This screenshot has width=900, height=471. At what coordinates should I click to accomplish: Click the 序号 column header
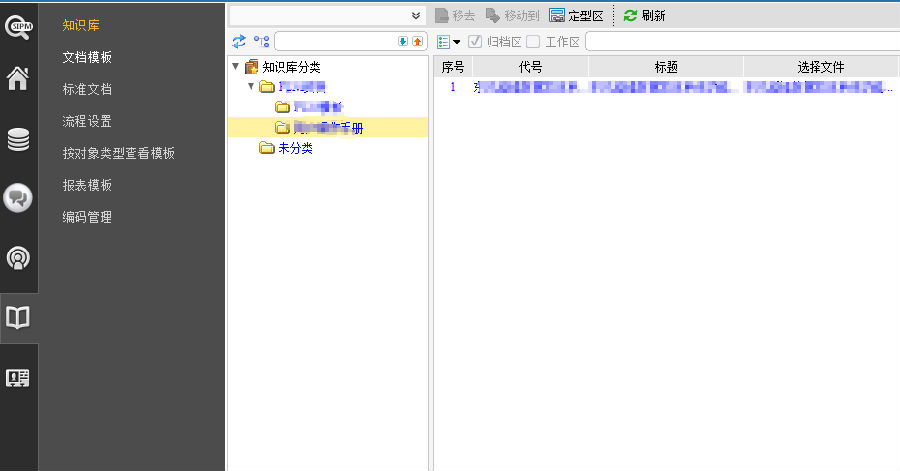click(x=453, y=67)
